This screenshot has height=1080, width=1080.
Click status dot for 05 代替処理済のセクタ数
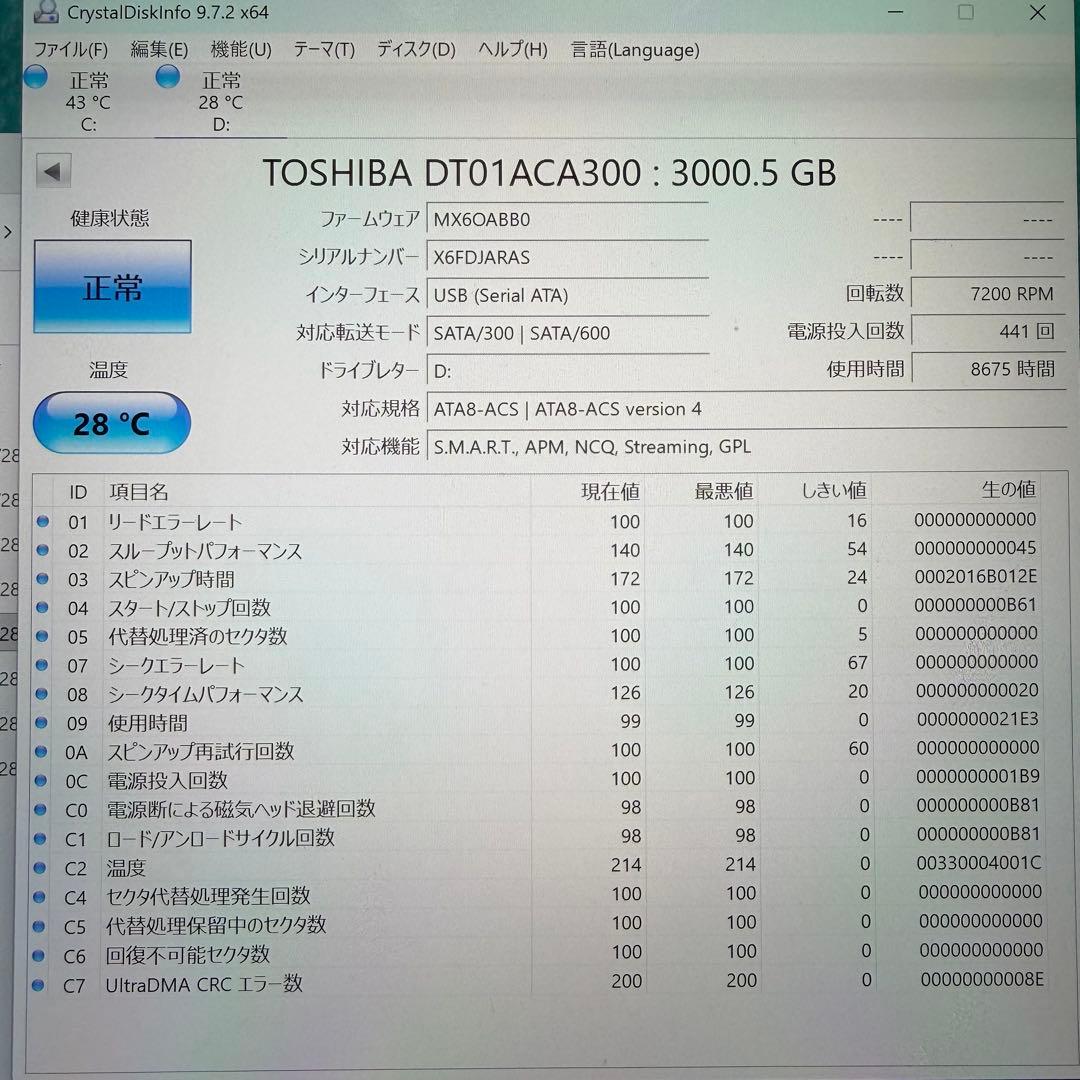42,636
